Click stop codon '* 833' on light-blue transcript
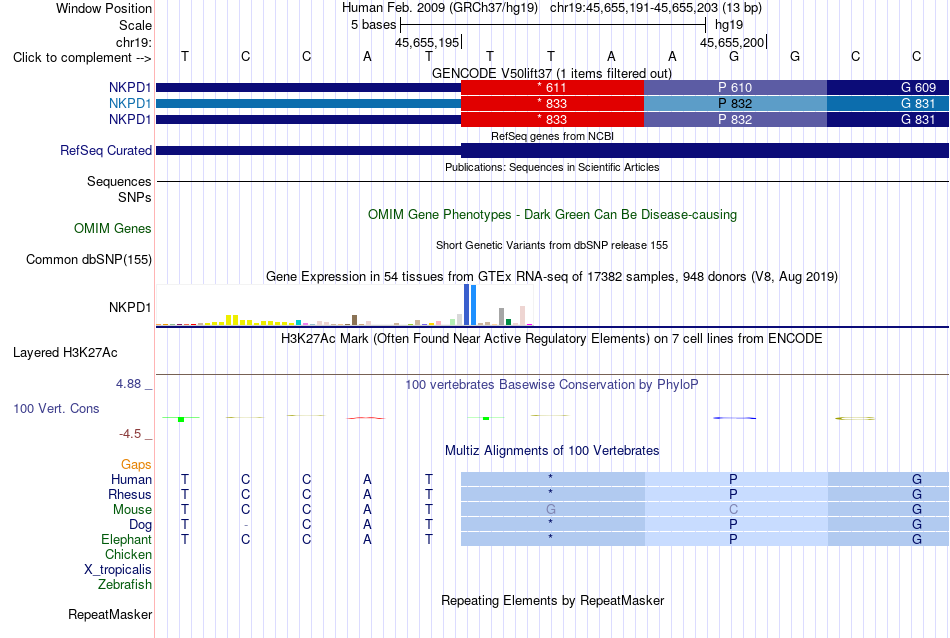Screen dimensions: 950x638 [x=552, y=104]
